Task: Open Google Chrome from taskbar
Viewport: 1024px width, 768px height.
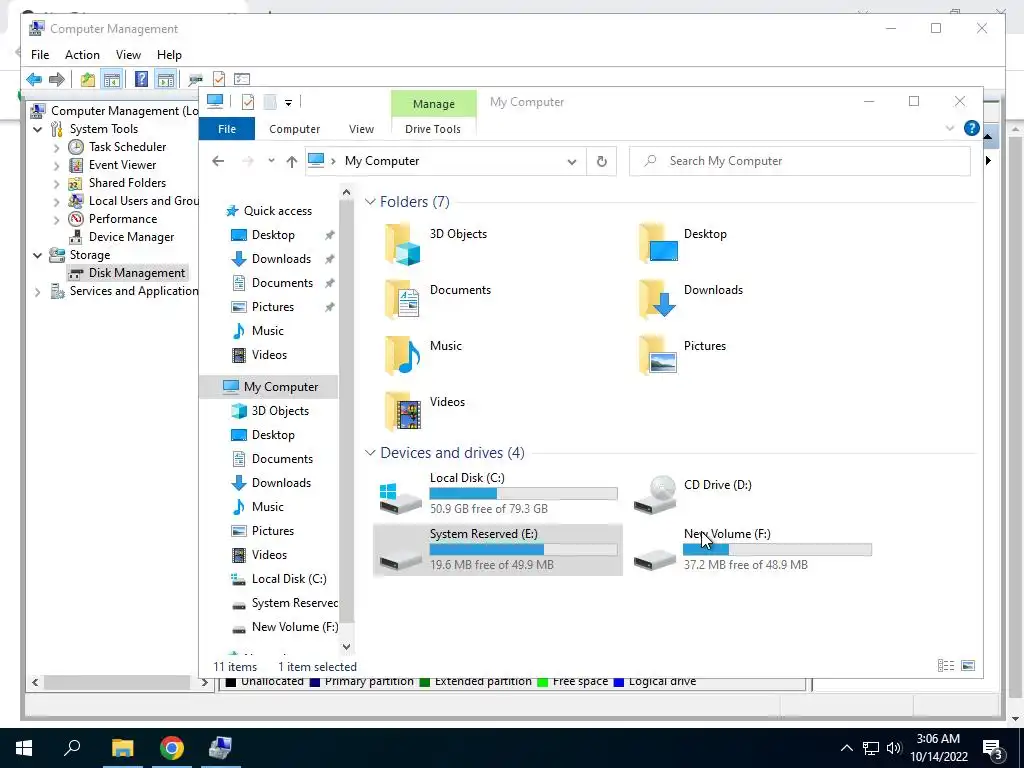Action: click(172, 748)
